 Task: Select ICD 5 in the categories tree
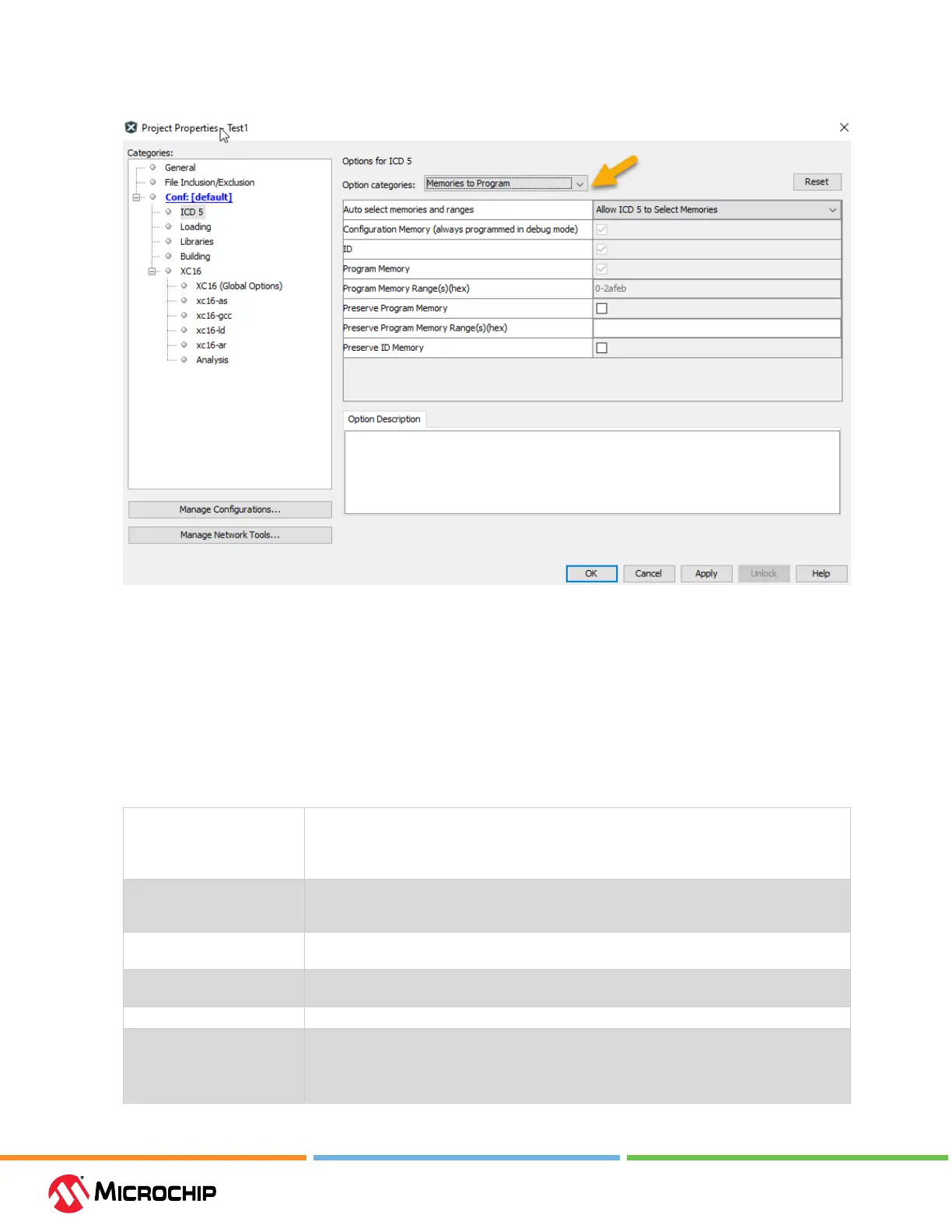pyautogui.click(x=191, y=212)
